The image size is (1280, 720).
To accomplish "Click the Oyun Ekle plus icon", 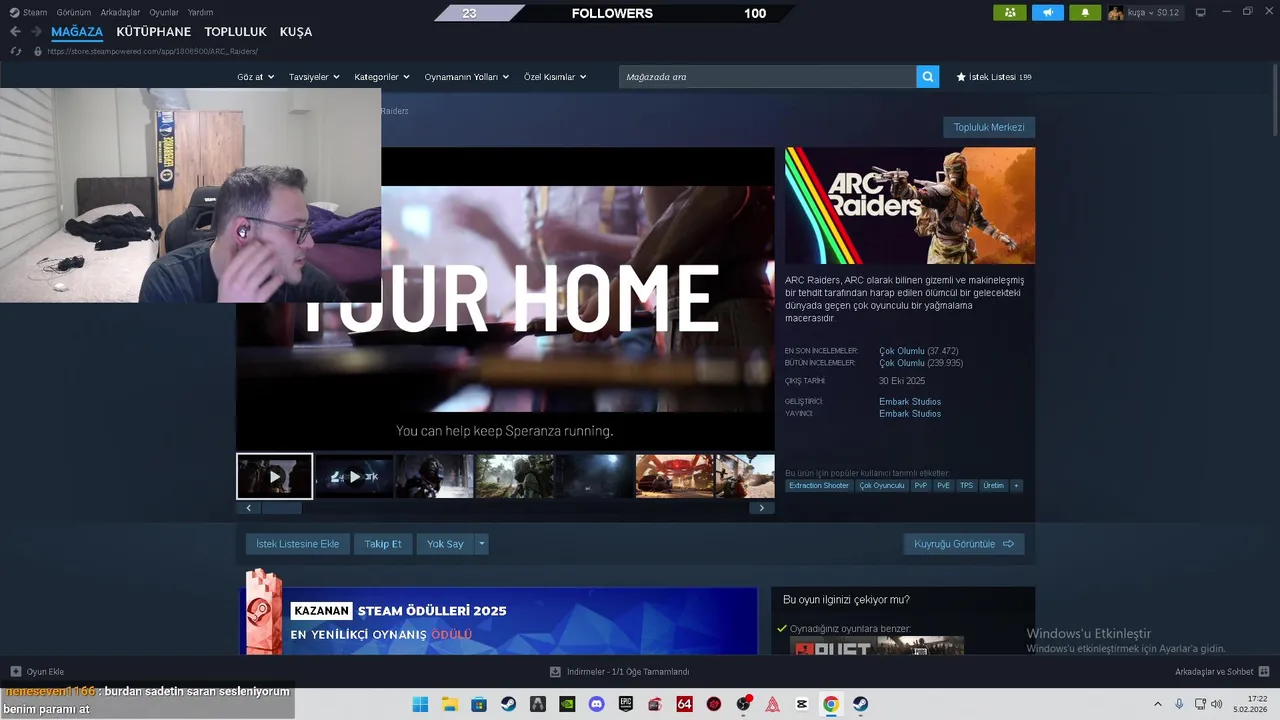I will [x=16, y=672].
